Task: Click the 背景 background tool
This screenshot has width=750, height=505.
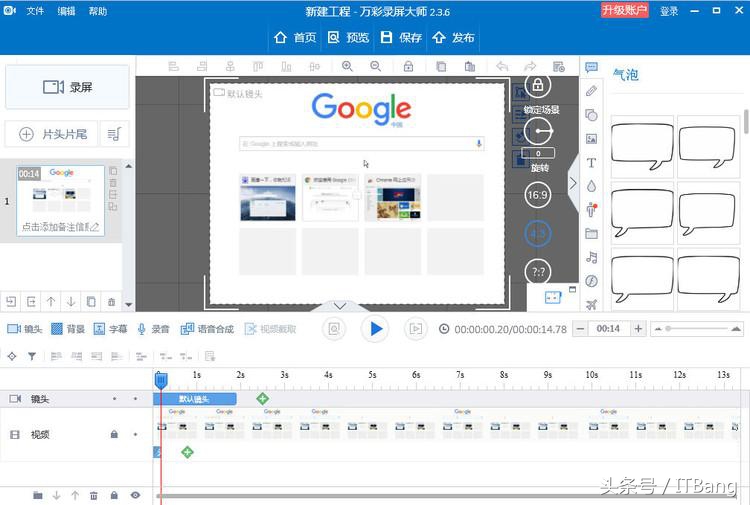Action: pos(67,329)
